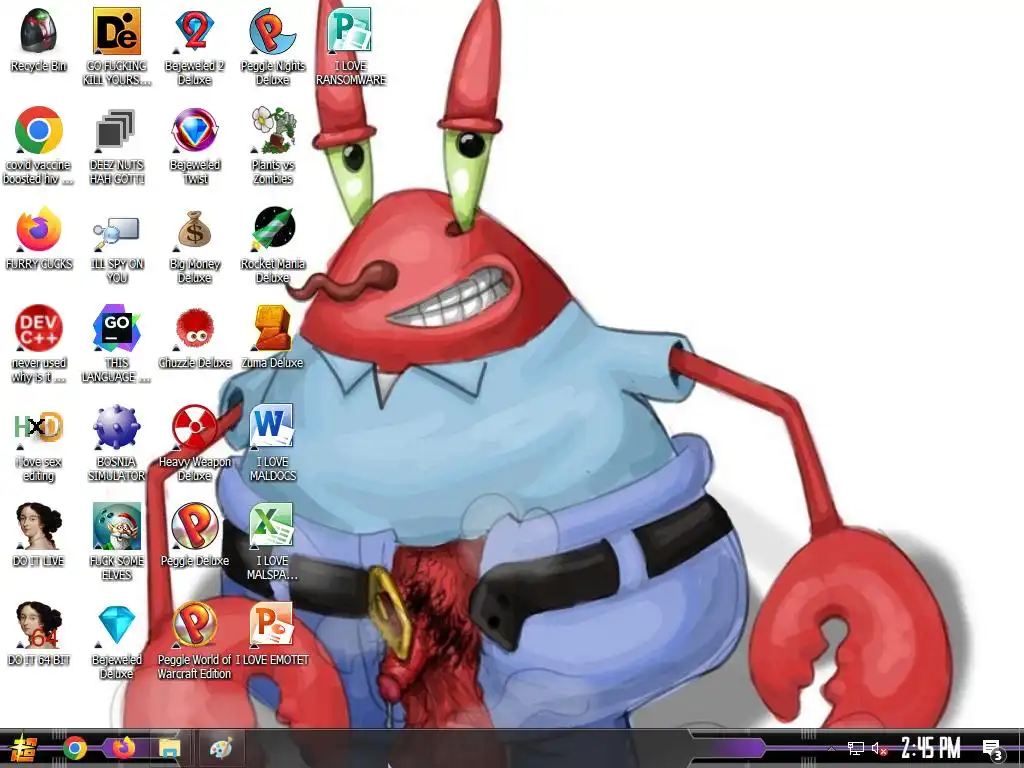Click the muted volume tray icon

click(879, 748)
